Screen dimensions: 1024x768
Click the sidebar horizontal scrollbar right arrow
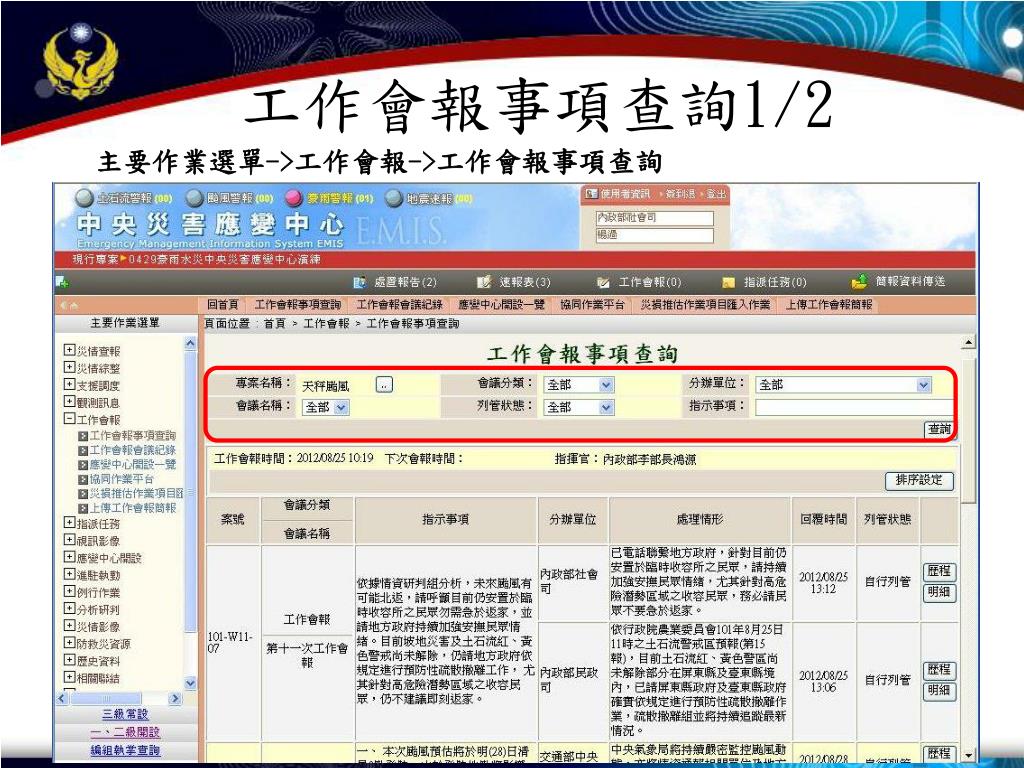(x=174, y=698)
